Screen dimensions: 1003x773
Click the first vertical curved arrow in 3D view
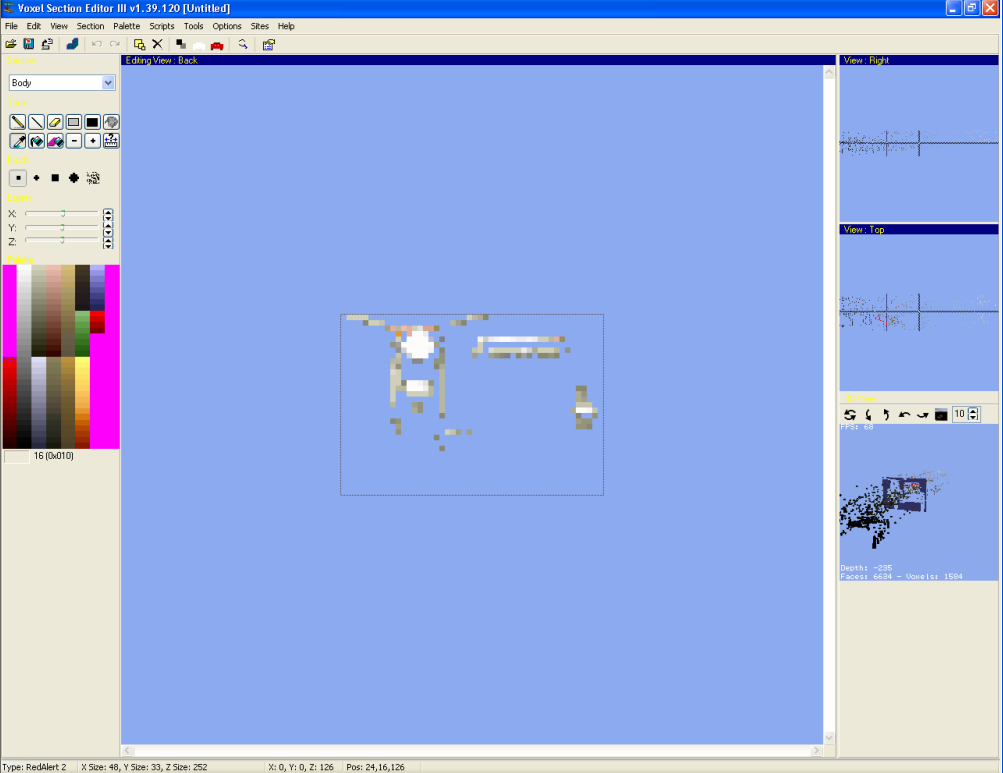click(868, 415)
